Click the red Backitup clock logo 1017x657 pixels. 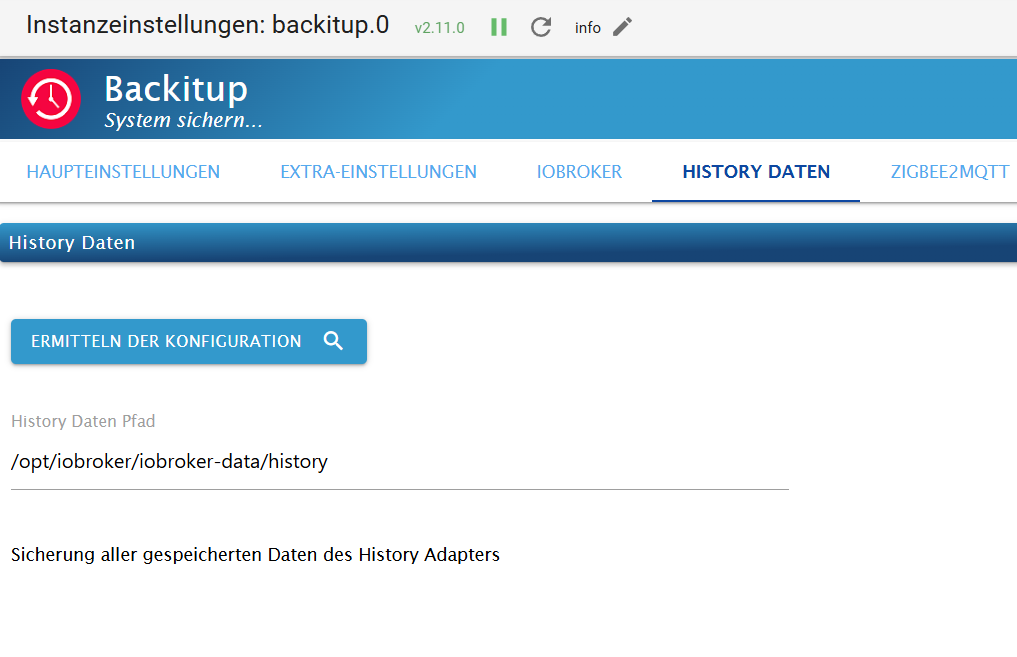tap(51, 99)
